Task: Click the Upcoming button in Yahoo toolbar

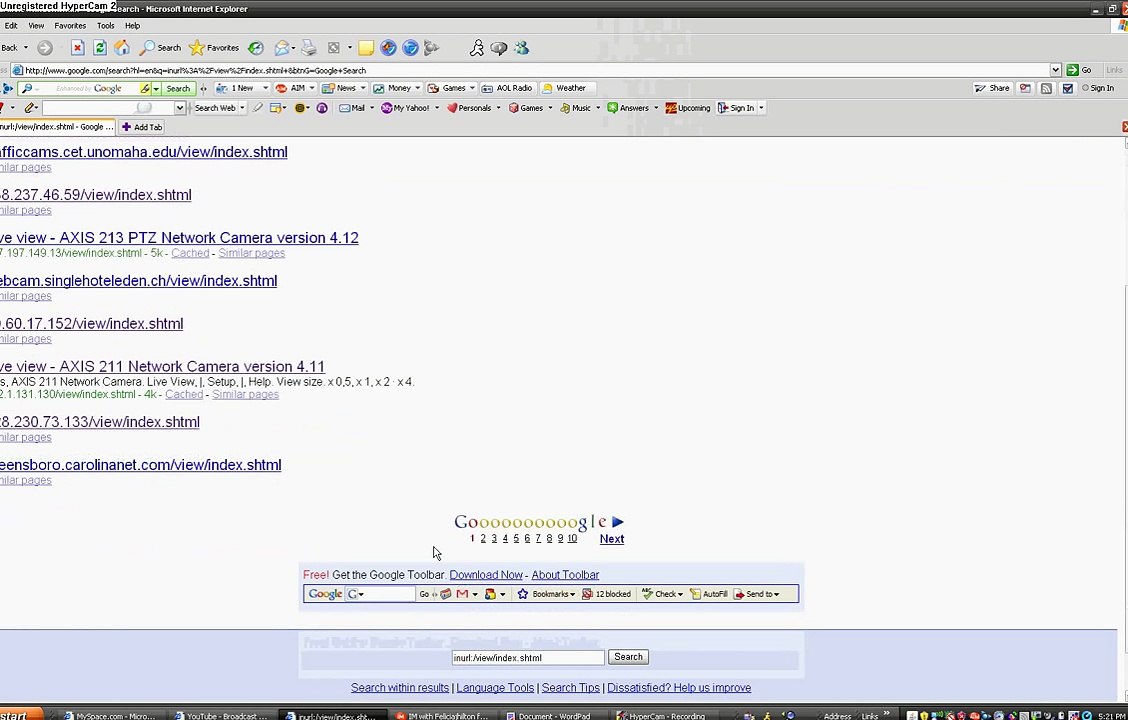Action: [688, 108]
